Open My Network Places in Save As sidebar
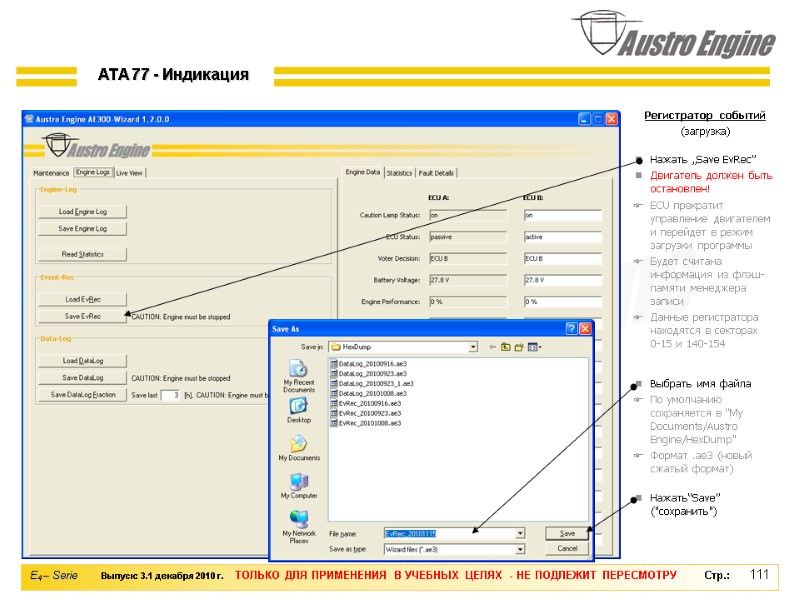 pos(299,527)
